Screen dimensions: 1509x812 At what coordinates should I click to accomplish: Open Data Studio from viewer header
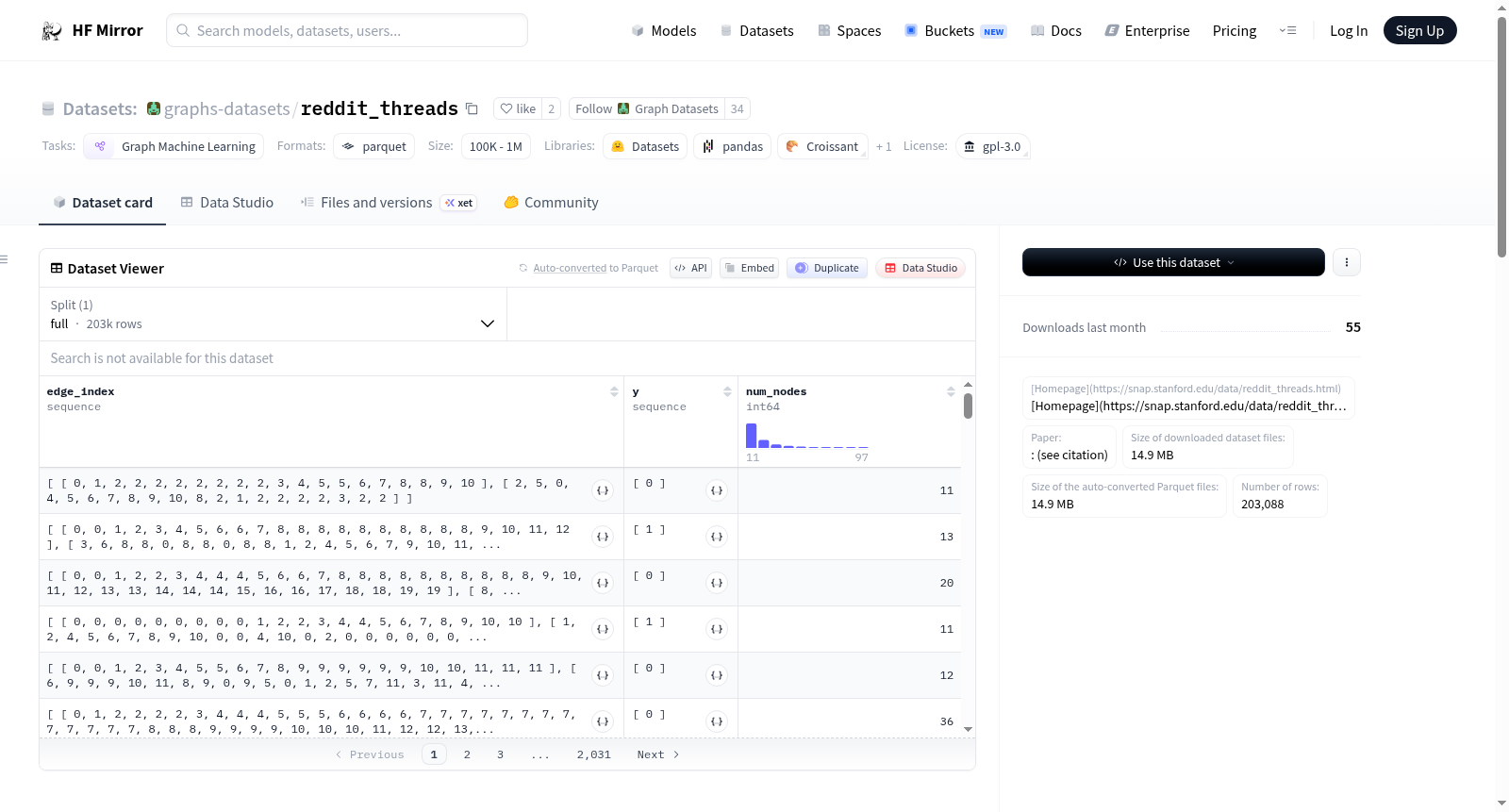pyautogui.click(x=920, y=268)
